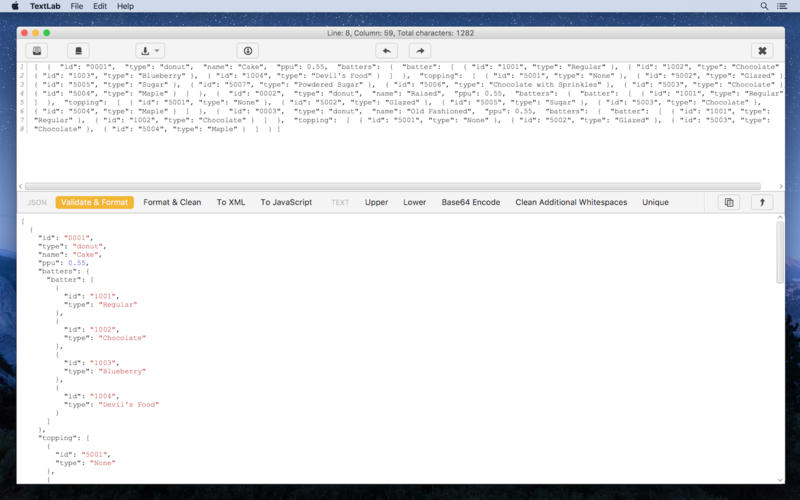
Task: Click the vertical scrollbar thumb in output pane
Action: [x=780, y=252]
